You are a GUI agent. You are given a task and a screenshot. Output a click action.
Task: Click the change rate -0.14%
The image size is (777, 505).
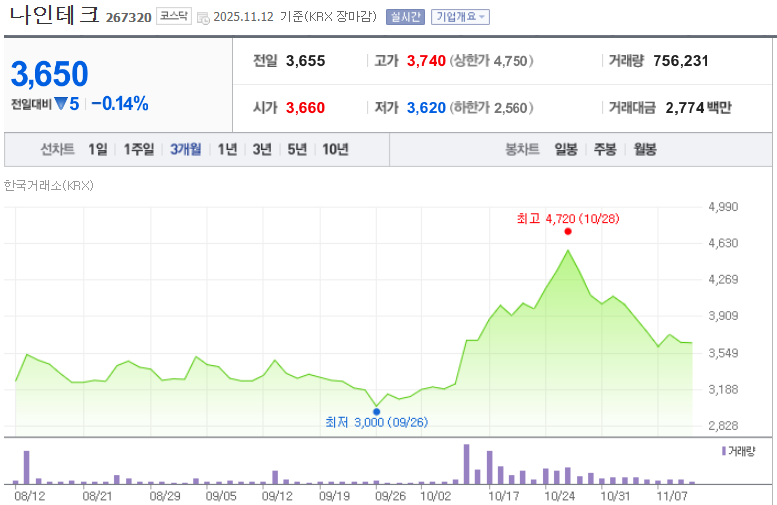pos(120,104)
